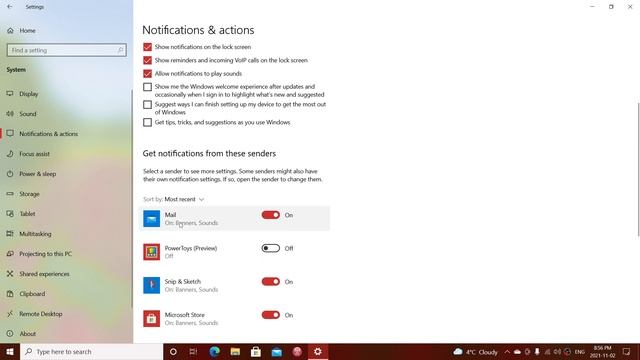Open the Windows Start menu
The width and height of the screenshot is (640, 360).
pos(10,352)
